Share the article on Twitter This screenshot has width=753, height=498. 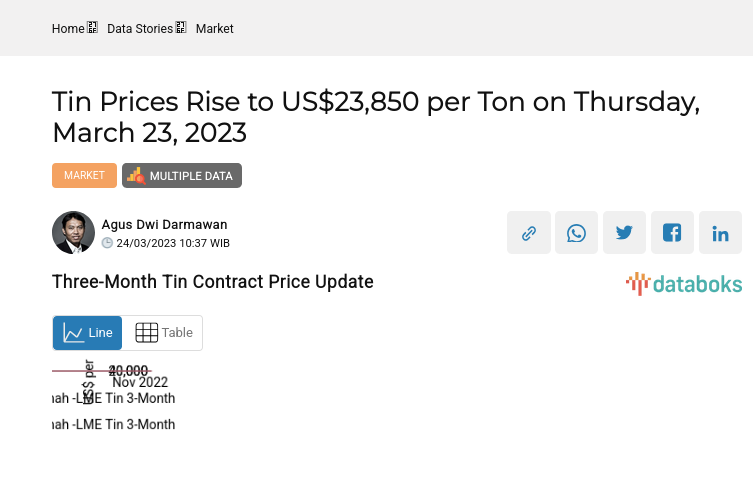point(625,233)
